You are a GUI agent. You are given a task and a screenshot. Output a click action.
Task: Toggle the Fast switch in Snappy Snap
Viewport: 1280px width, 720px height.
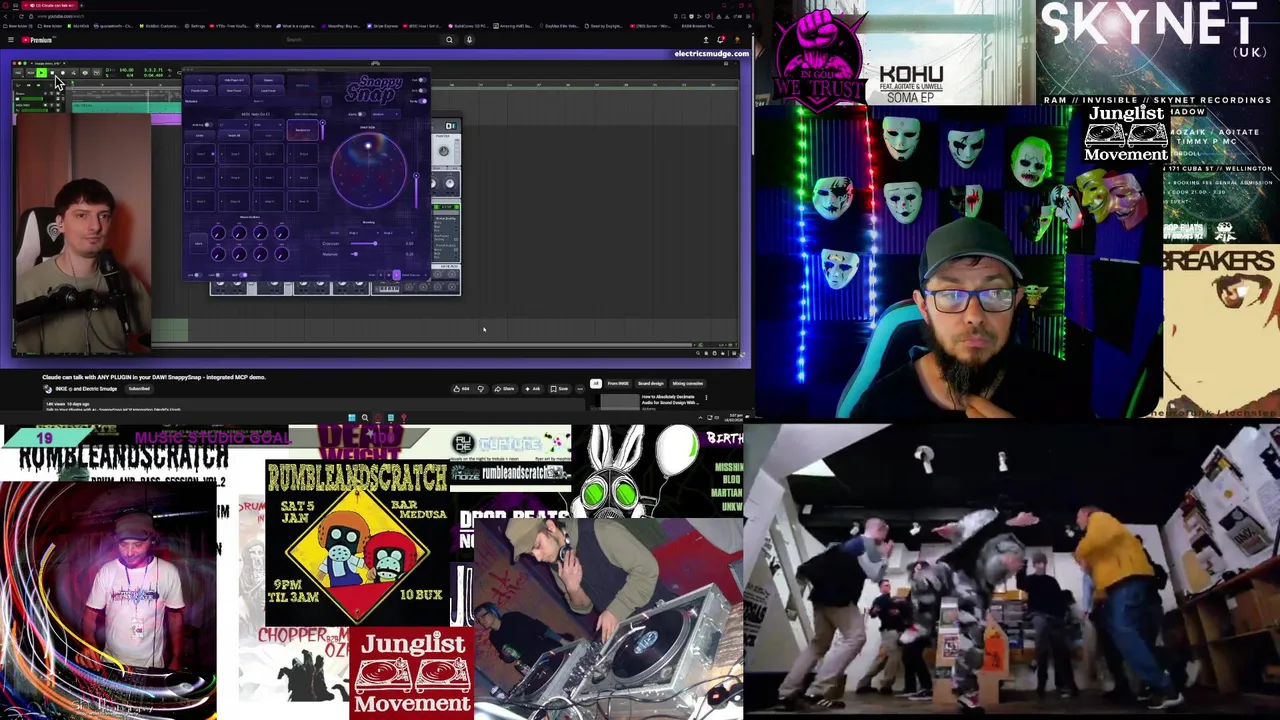pyautogui.click(x=423, y=80)
